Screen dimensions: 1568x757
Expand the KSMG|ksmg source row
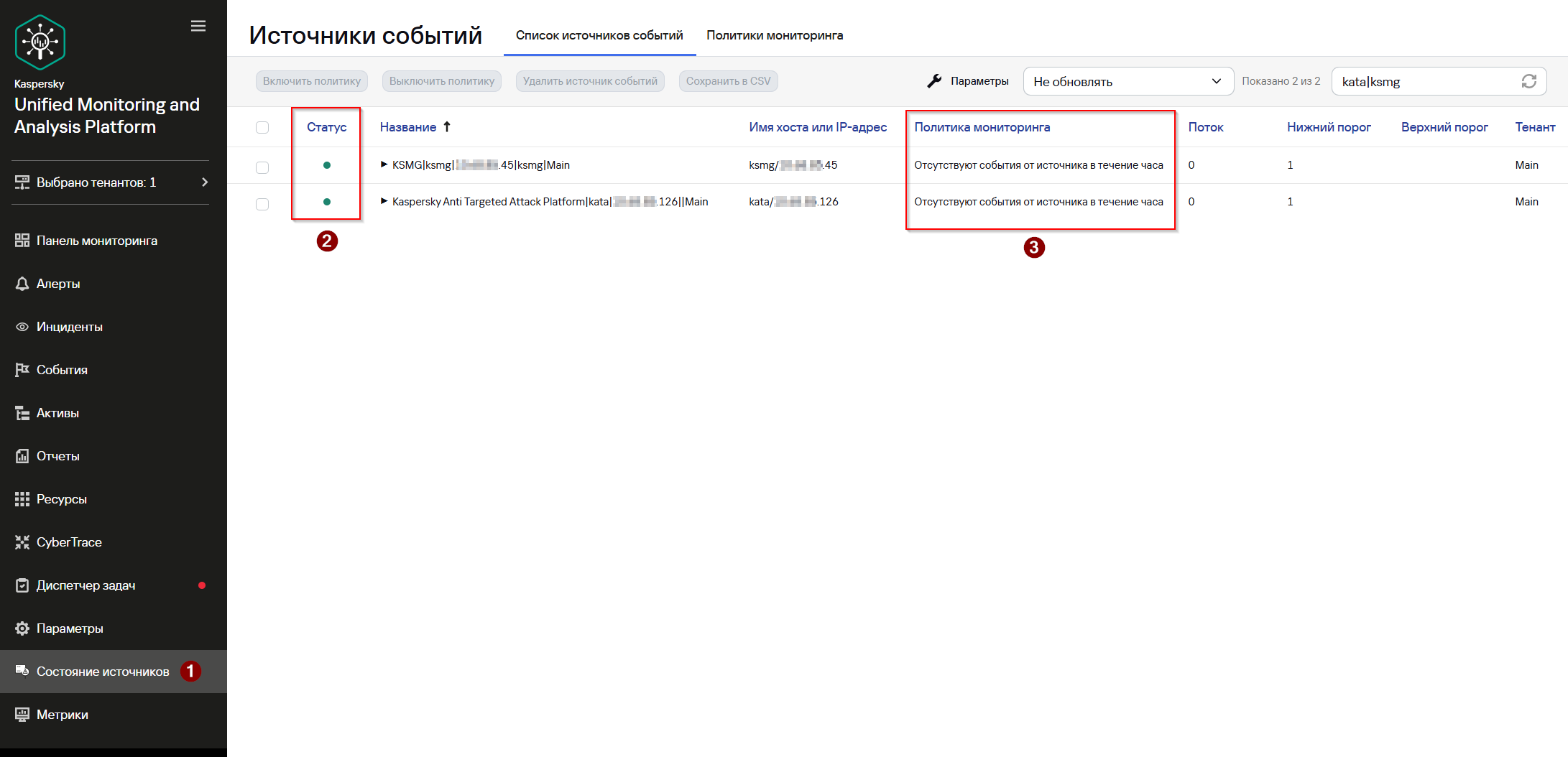384,164
